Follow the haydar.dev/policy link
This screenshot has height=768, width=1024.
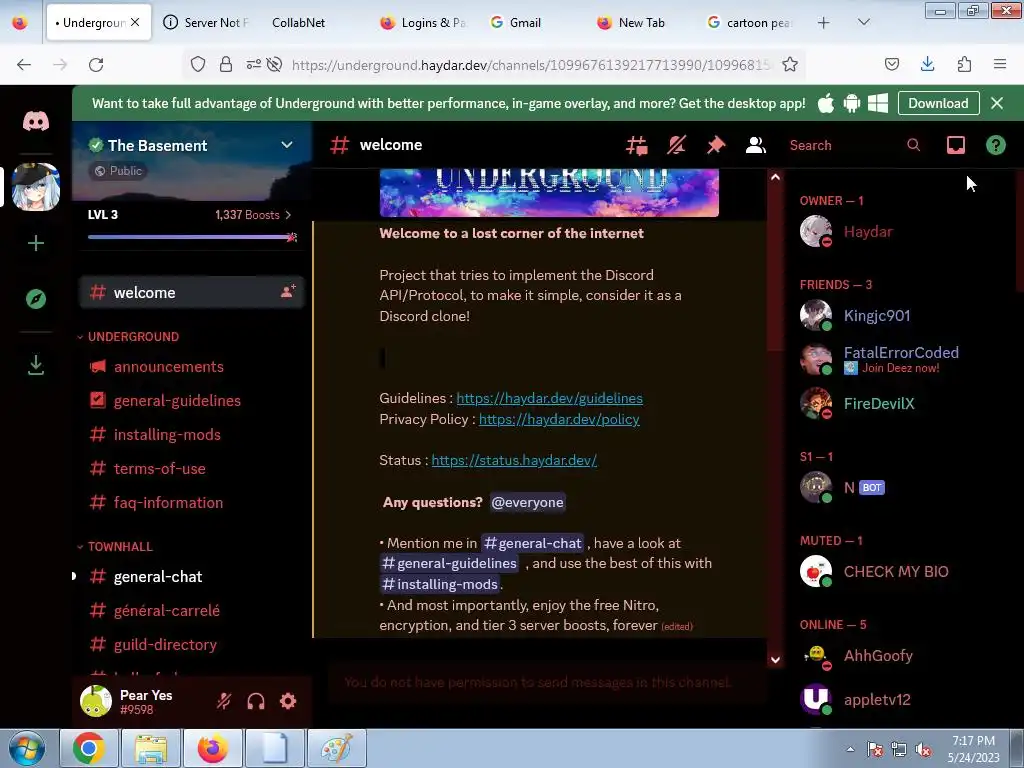[559, 419]
